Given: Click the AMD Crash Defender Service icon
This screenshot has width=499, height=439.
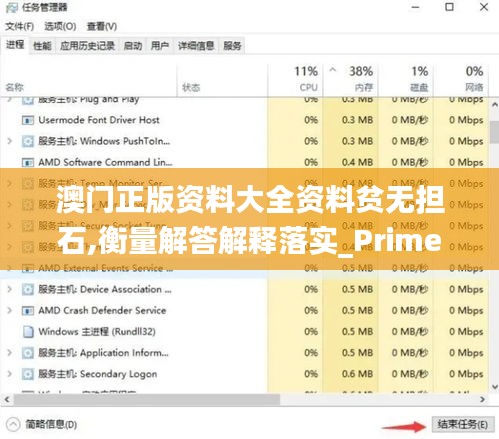Looking at the screenshot, I should coord(28,311).
